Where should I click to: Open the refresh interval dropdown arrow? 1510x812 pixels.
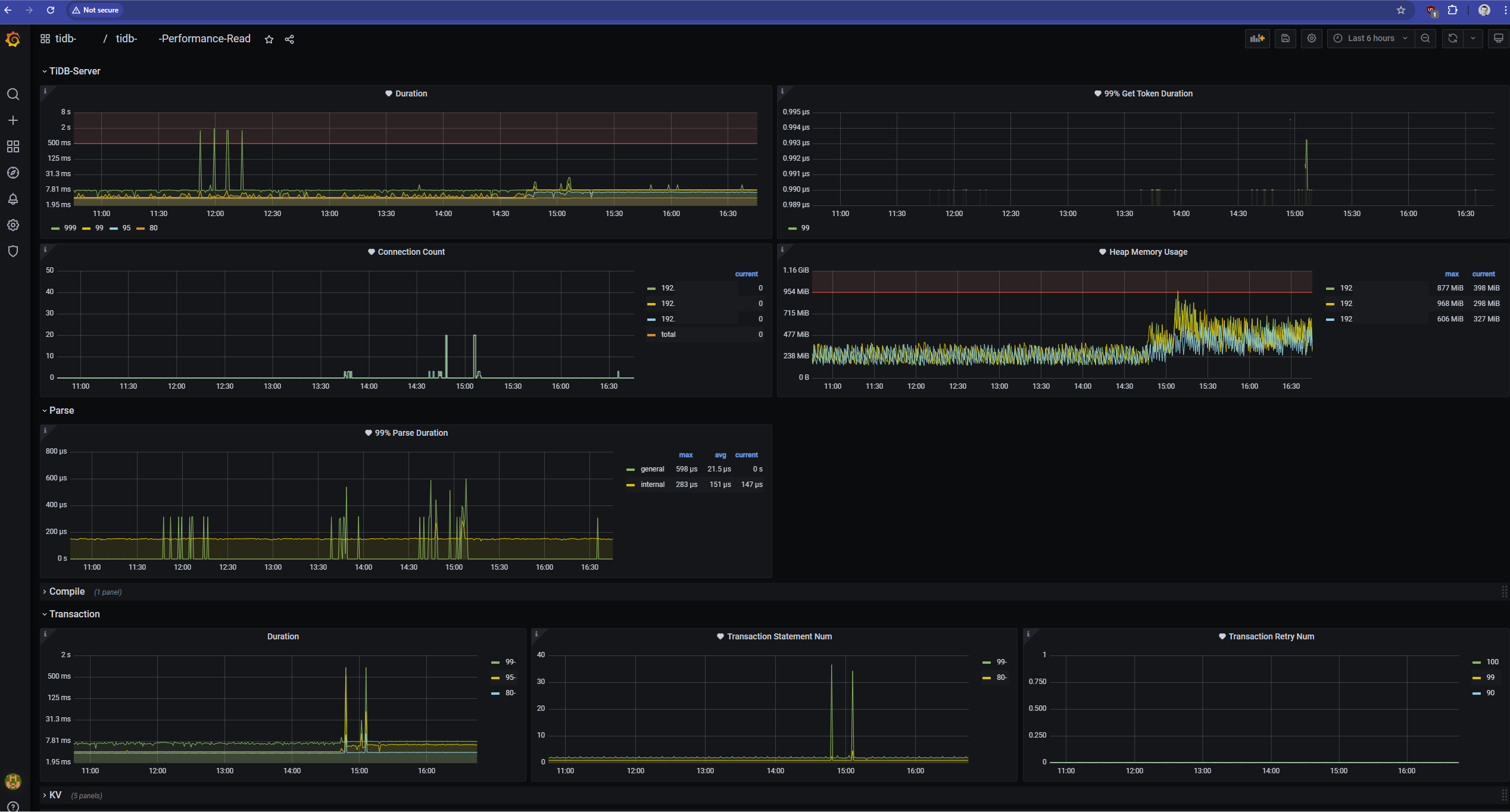point(1473,38)
